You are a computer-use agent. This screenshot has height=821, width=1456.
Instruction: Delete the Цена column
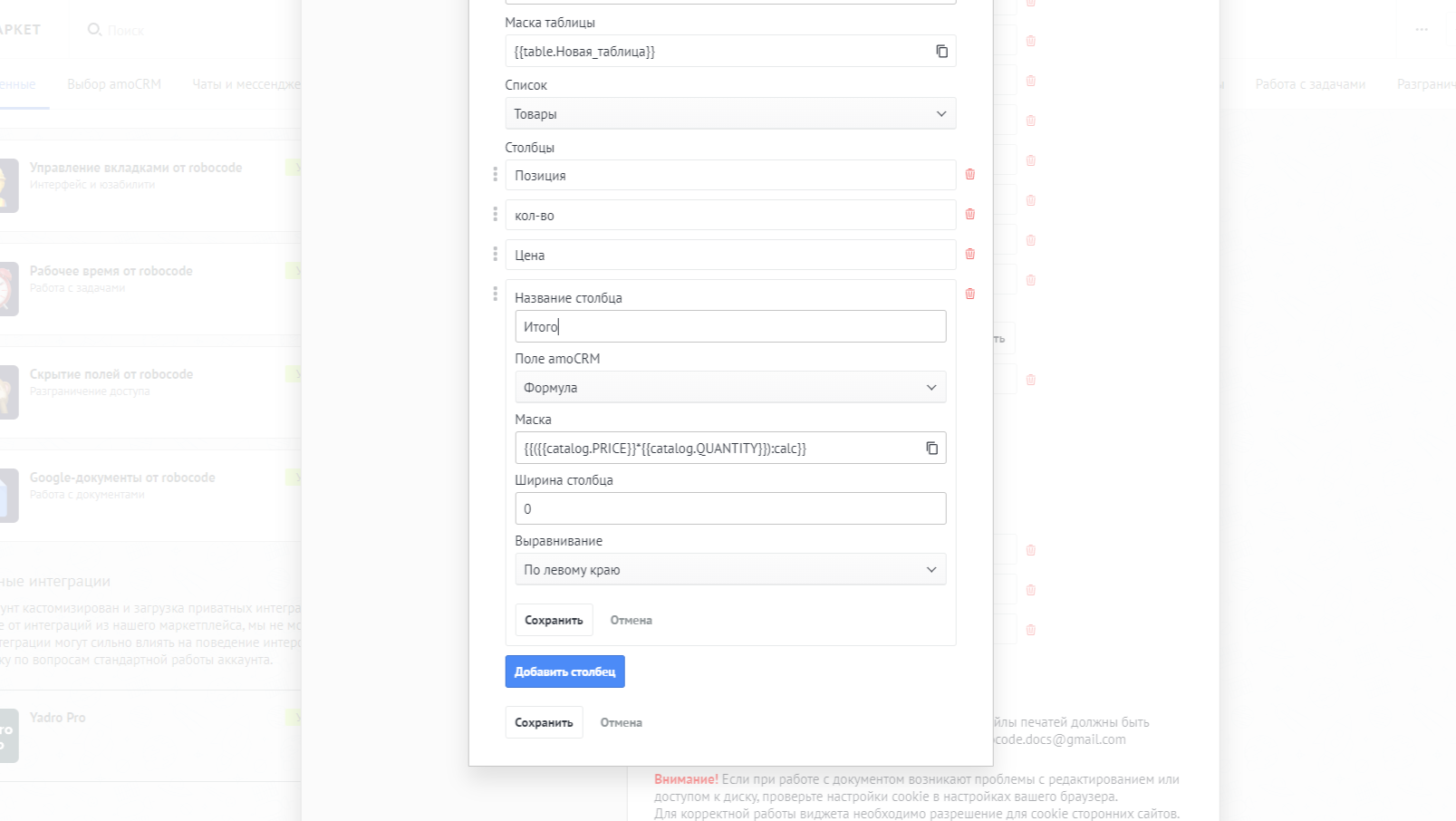[x=970, y=254]
